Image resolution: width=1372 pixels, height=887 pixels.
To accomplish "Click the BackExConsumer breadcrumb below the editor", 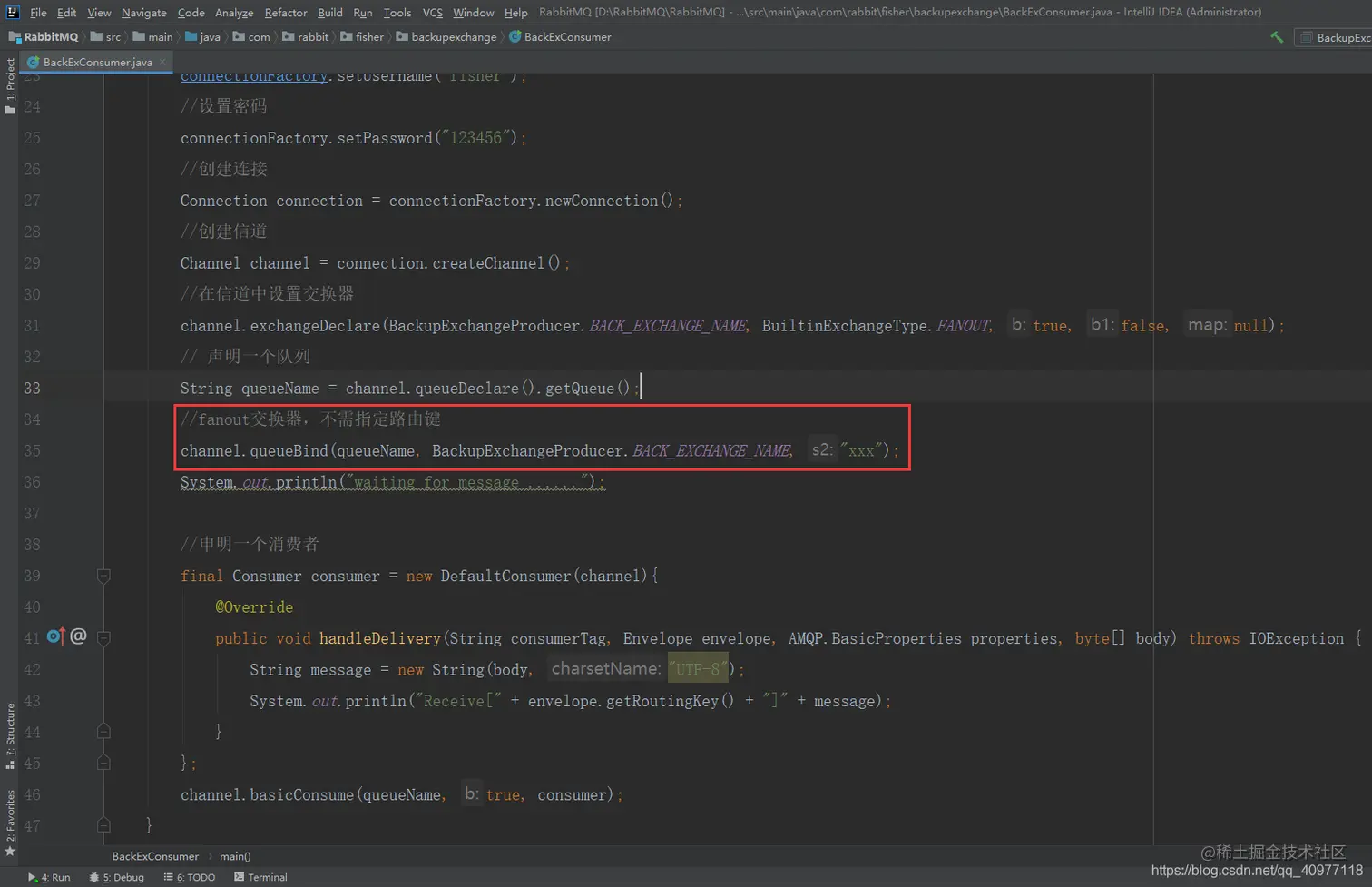I will (155, 856).
